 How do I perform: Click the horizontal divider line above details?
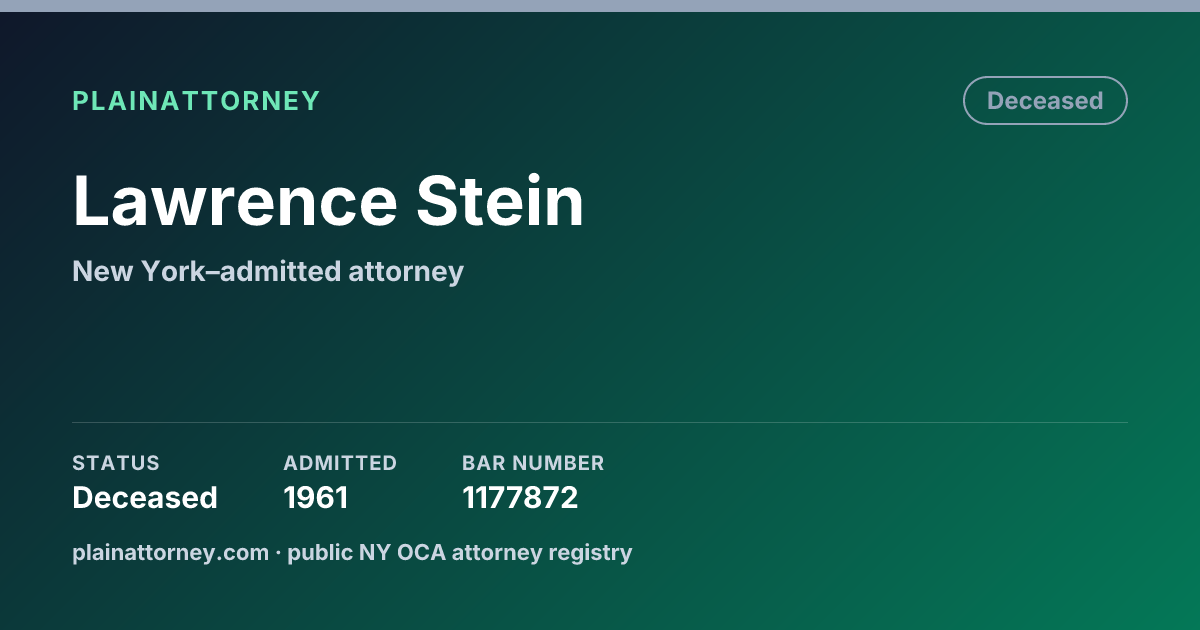[600, 422]
